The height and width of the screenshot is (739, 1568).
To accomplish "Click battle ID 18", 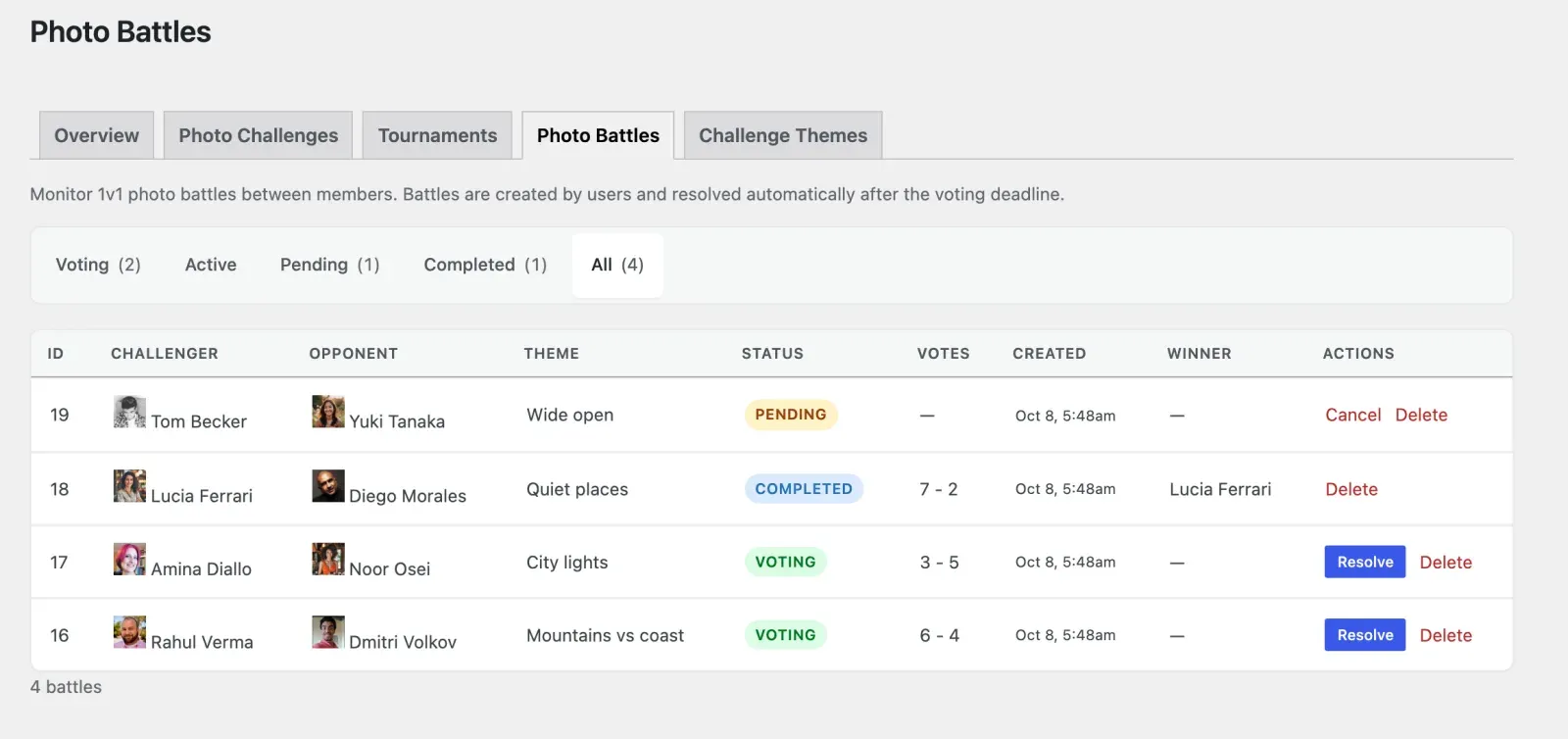I will point(60,489).
